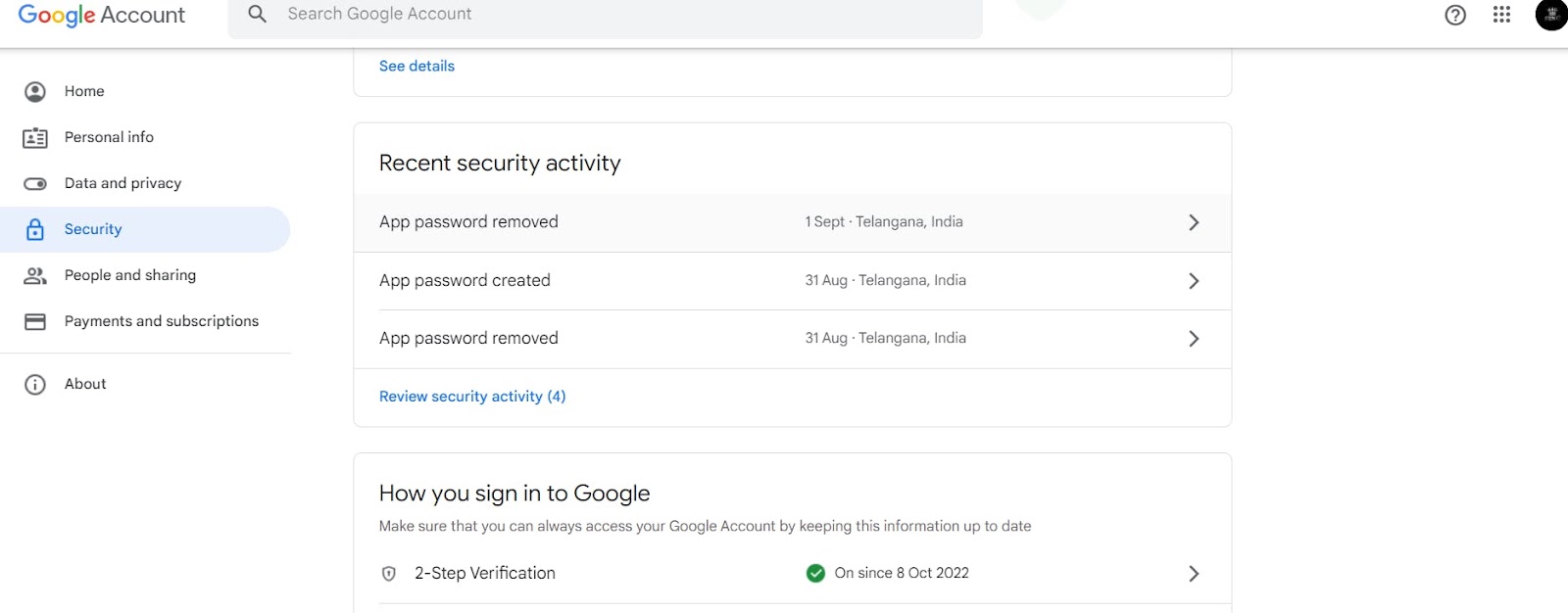Click into Search Google Account field
The width and height of the screenshot is (1568, 613).
[606, 15]
